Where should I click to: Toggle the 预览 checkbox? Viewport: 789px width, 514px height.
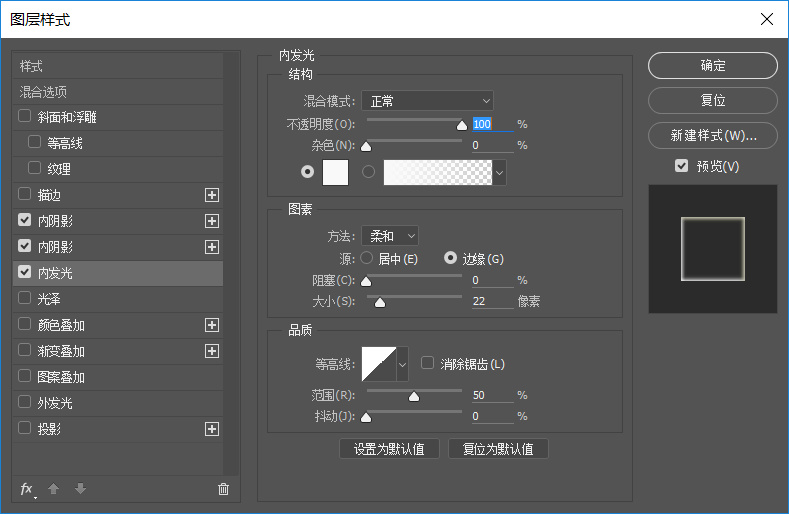[x=681, y=166]
